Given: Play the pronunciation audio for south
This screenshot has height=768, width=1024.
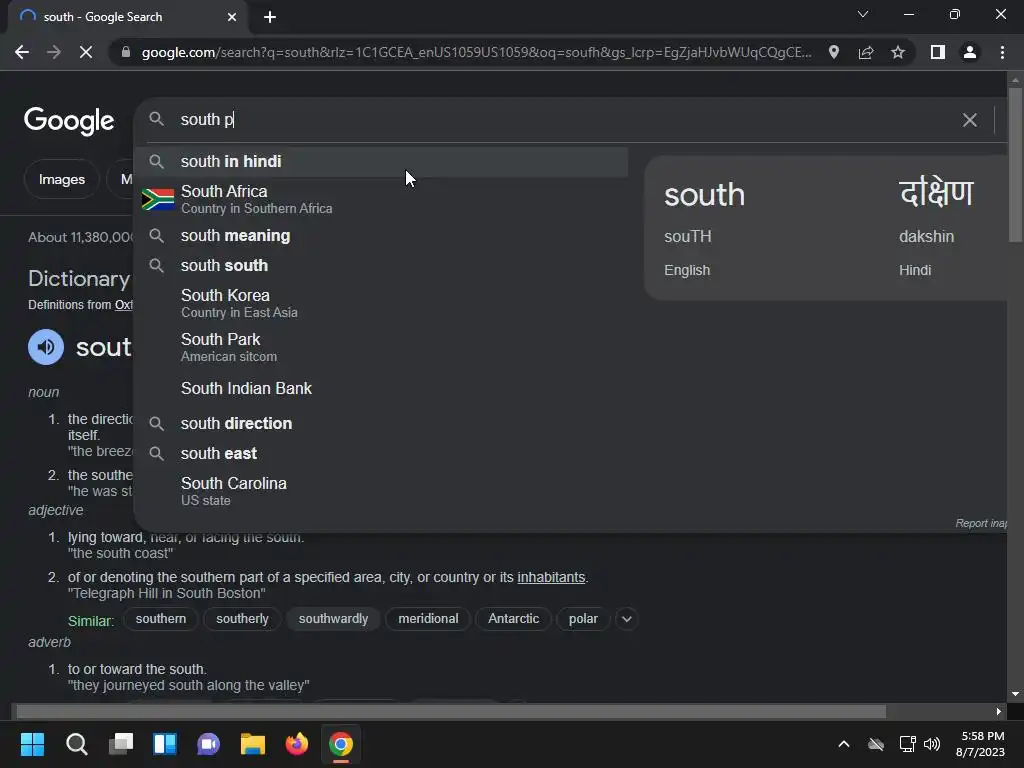Looking at the screenshot, I should click(x=46, y=347).
